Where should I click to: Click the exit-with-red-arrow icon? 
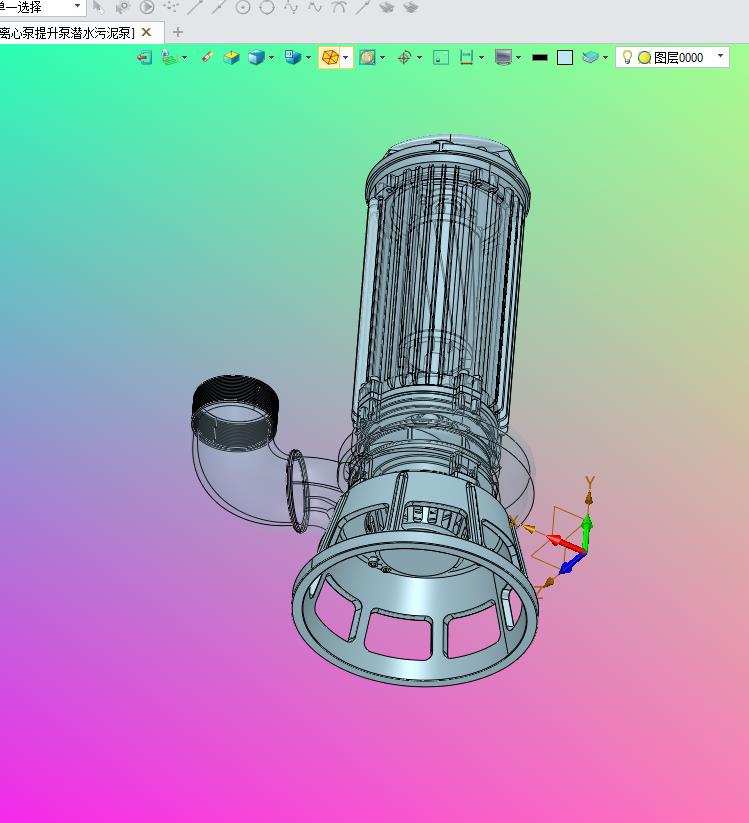[145, 57]
